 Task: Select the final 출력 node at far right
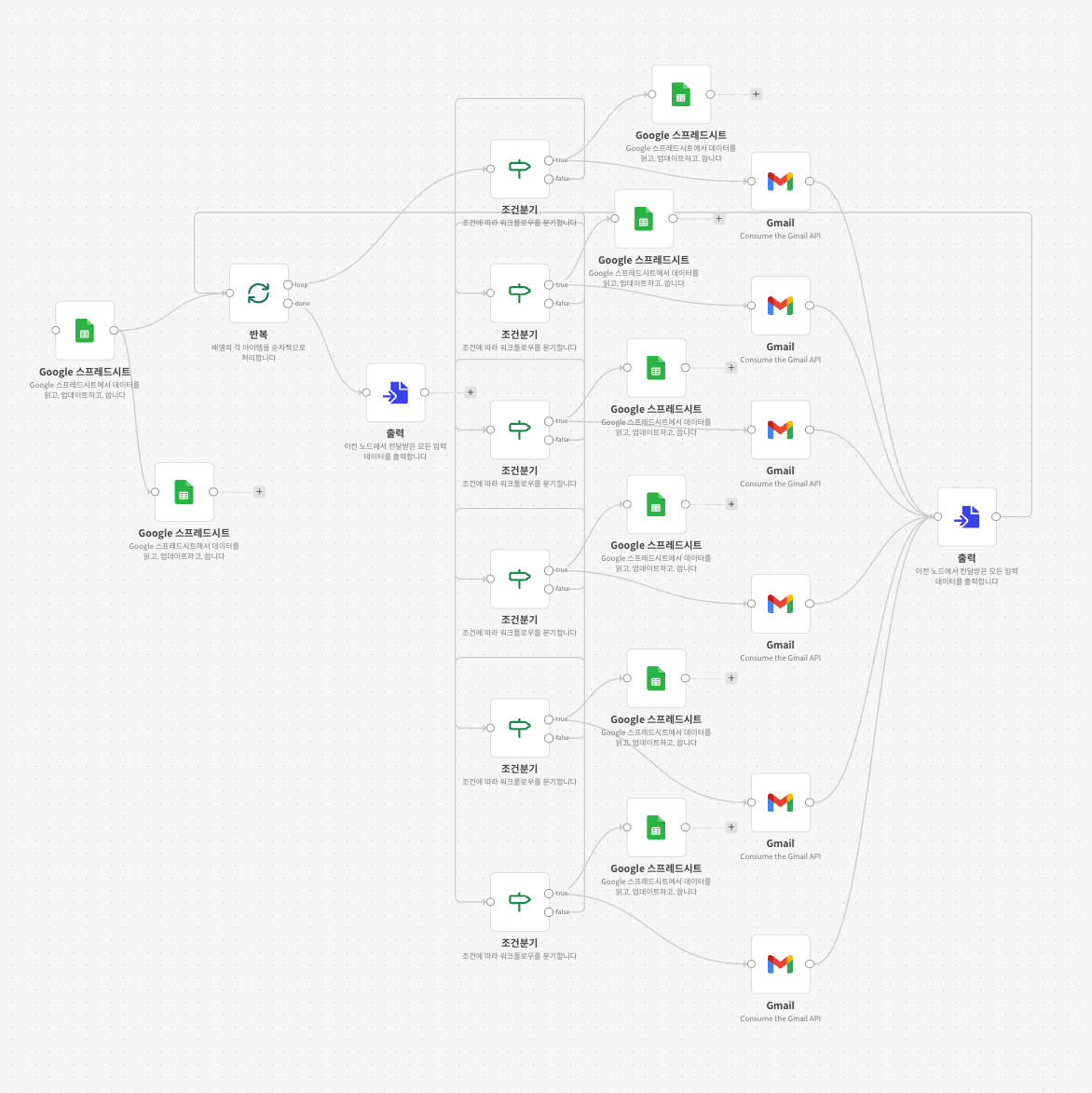pos(967,517)
